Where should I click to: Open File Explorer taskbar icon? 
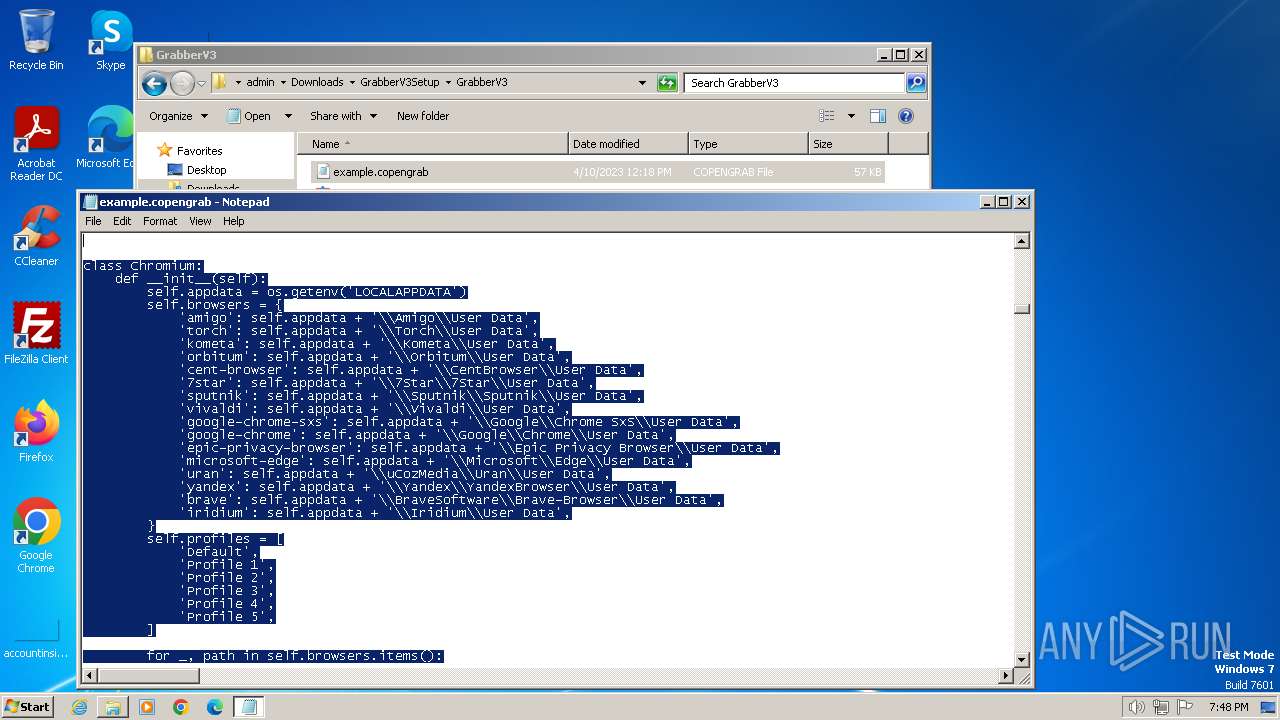113,707
